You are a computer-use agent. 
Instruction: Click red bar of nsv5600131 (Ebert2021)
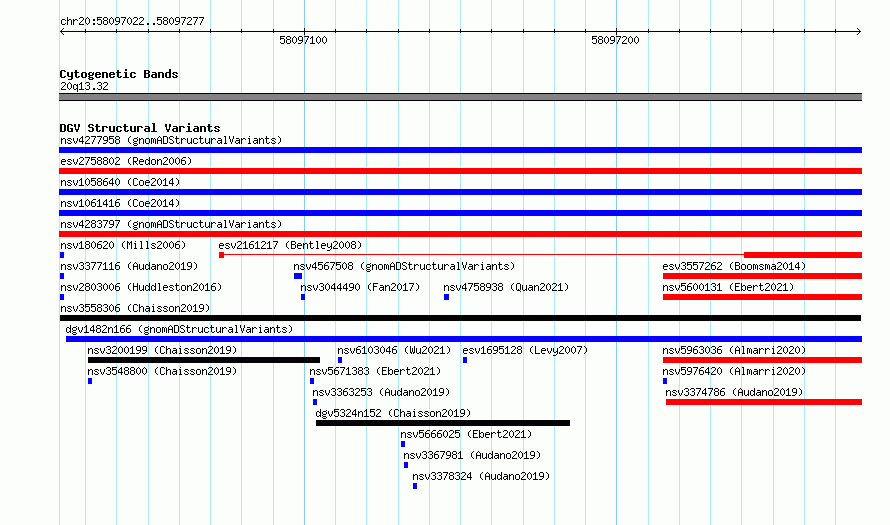[762, 297]
